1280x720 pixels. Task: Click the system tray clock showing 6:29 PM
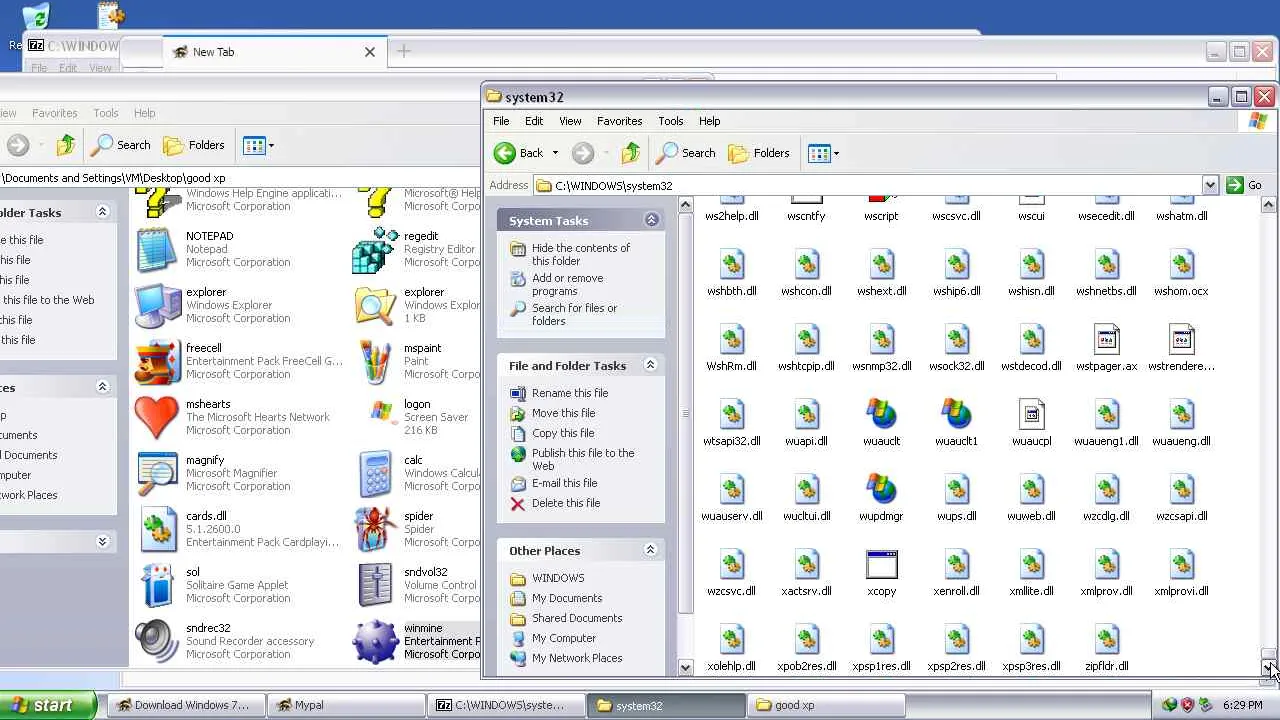click(1242, 705)
